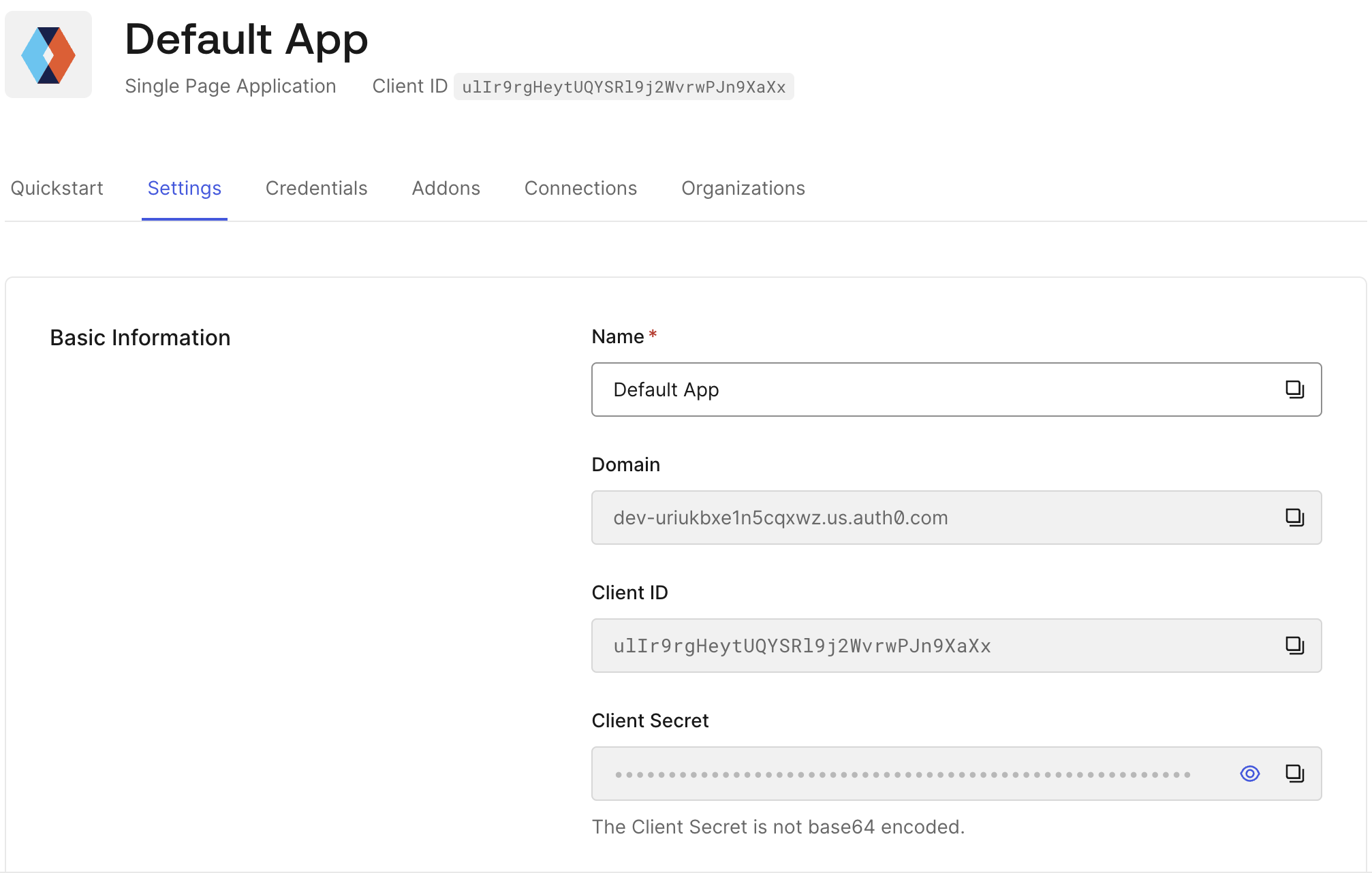Copy the Client Secret value

click(x=1295, y=774)
